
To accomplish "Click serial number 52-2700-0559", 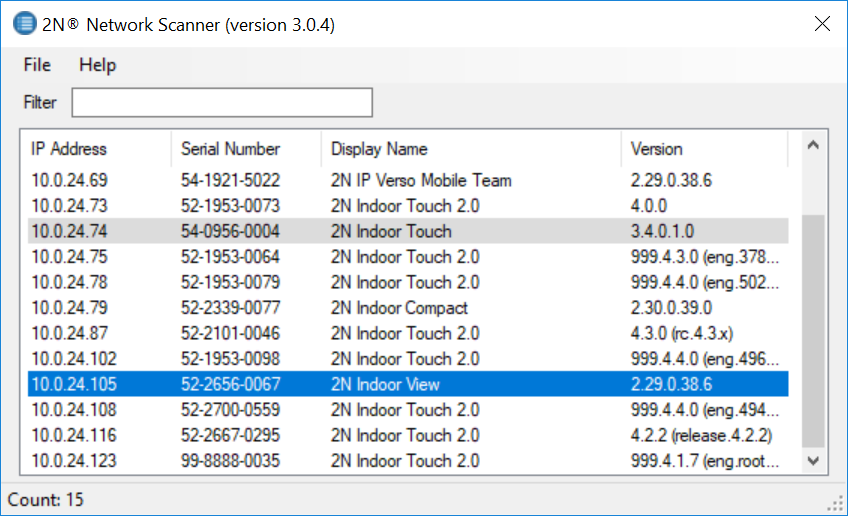I will [x=230, y=409].
